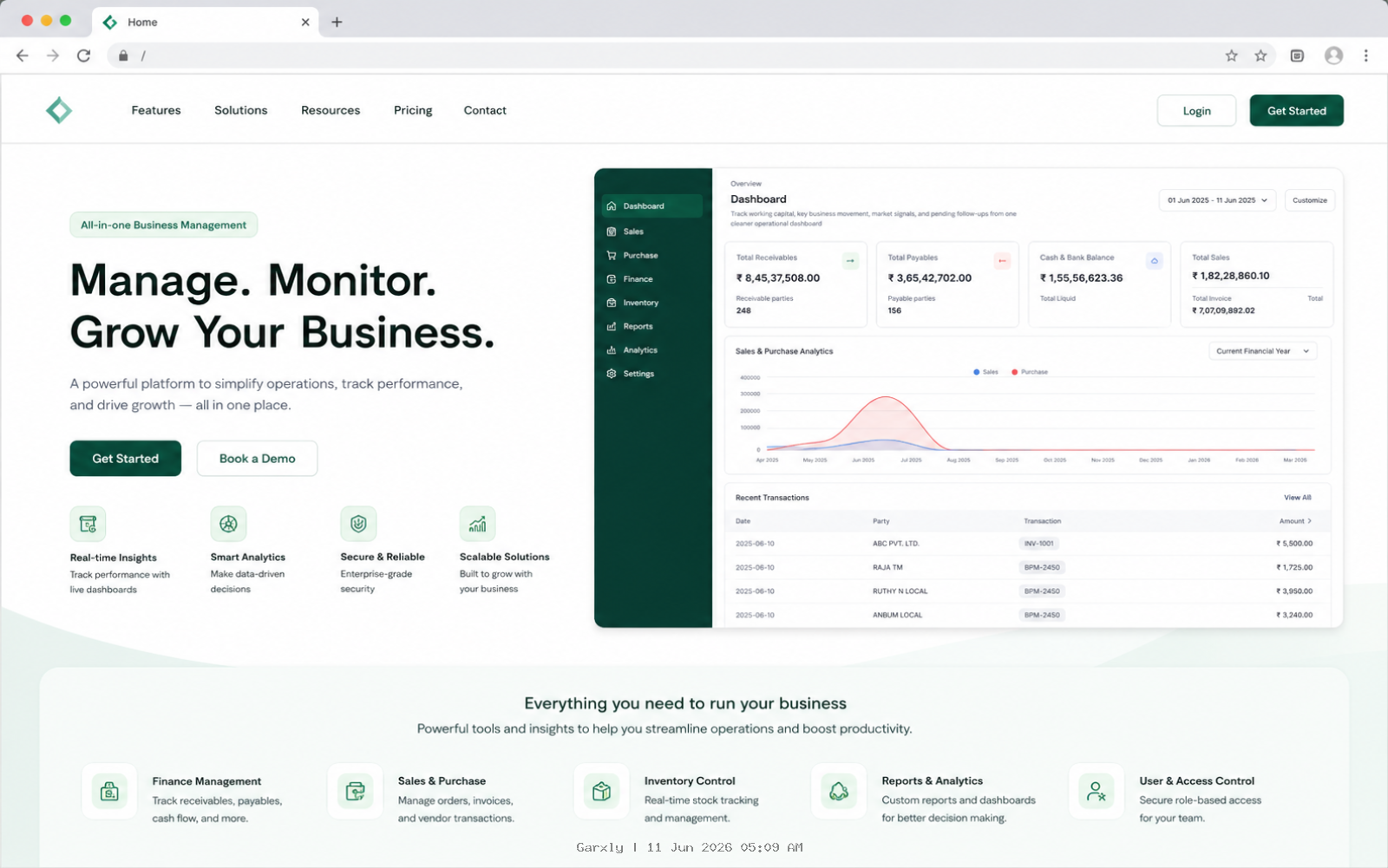Screen dimensions: 1388x868
Task: Click the Total Payables red arrow icon
Action: tap(1002, 260)
